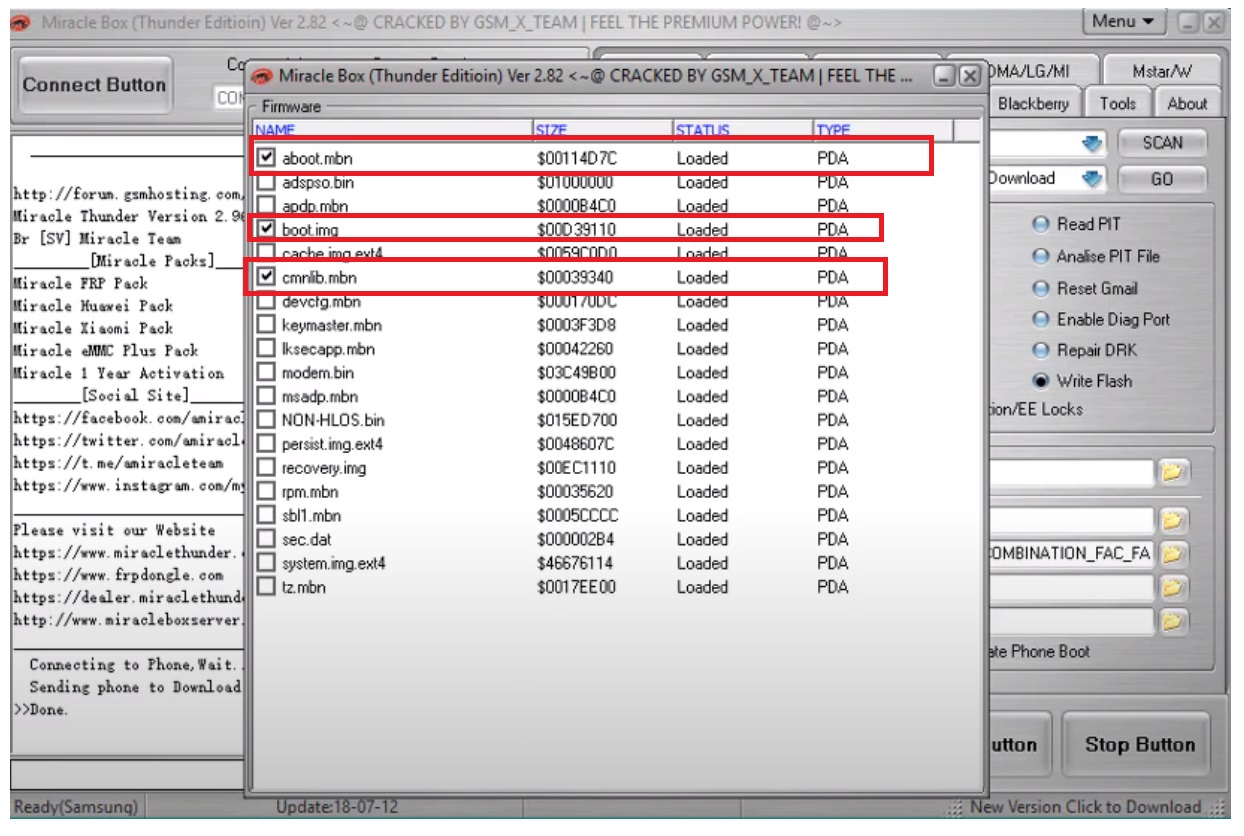Click folder icon directly above COMBINATION_FAC_FA row
1244x836 pixels.
[1172, 520]
